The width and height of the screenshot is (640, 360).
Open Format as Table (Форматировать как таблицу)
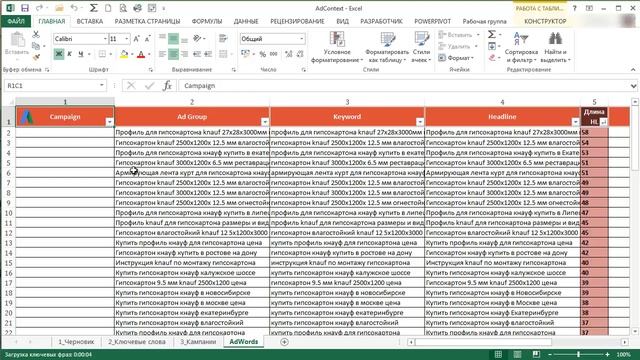click(x=387, y=47)
